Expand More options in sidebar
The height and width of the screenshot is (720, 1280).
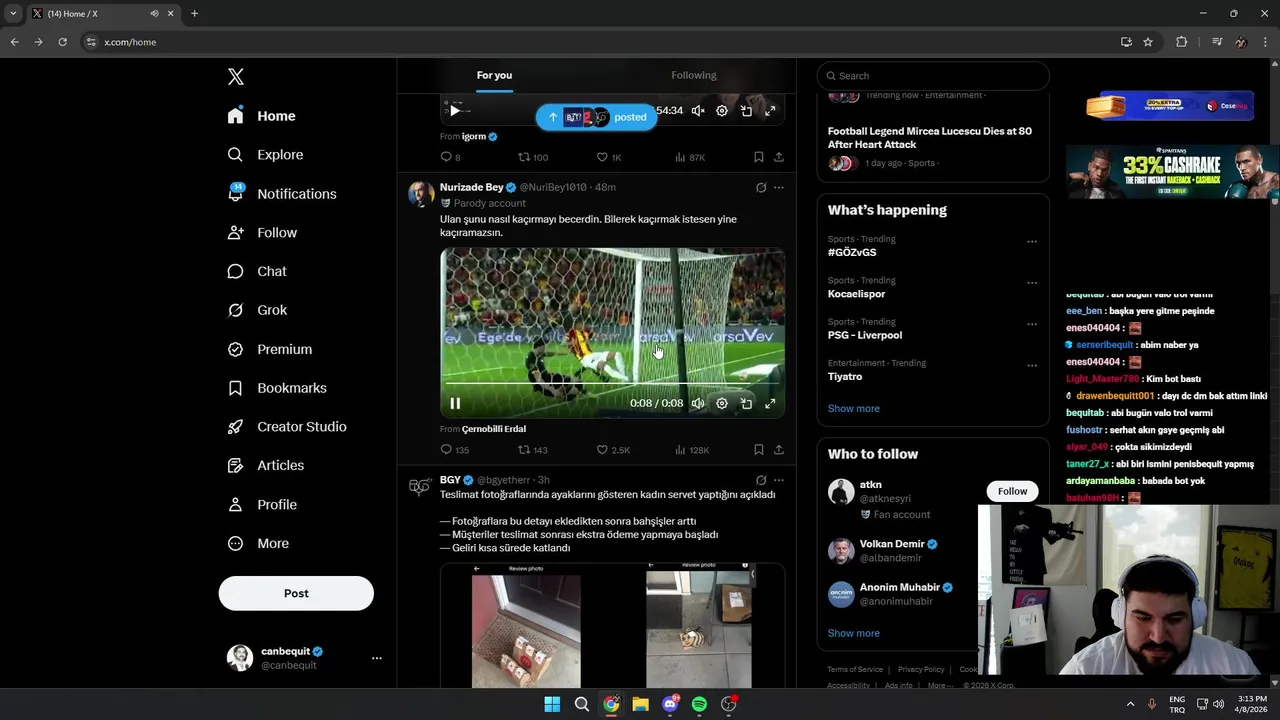click(259, 544)
